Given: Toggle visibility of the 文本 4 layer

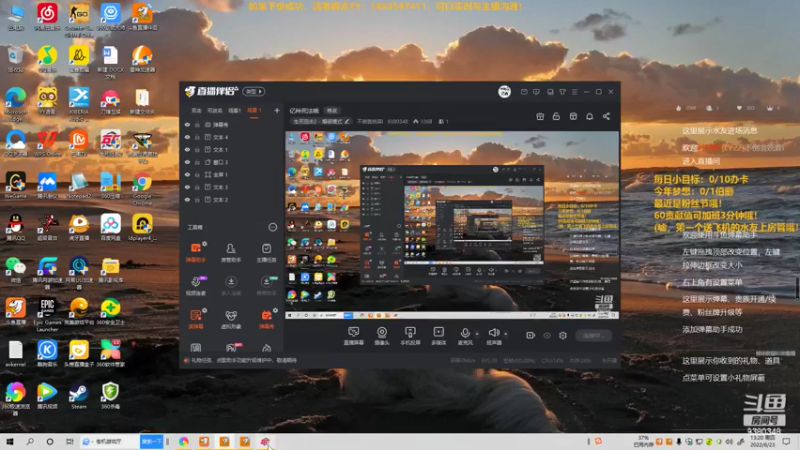Looking at the screenshot, I should (187, 137).
